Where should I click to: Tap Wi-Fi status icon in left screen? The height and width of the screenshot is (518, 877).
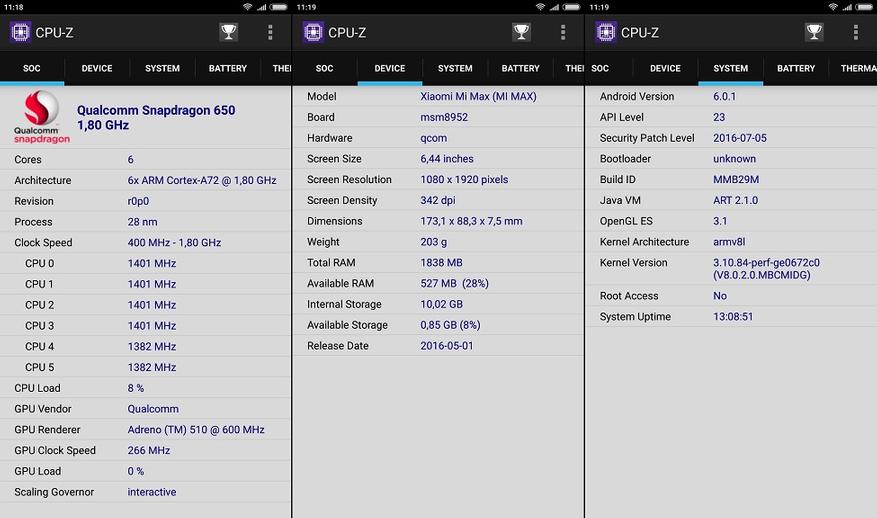pos(247,7)
